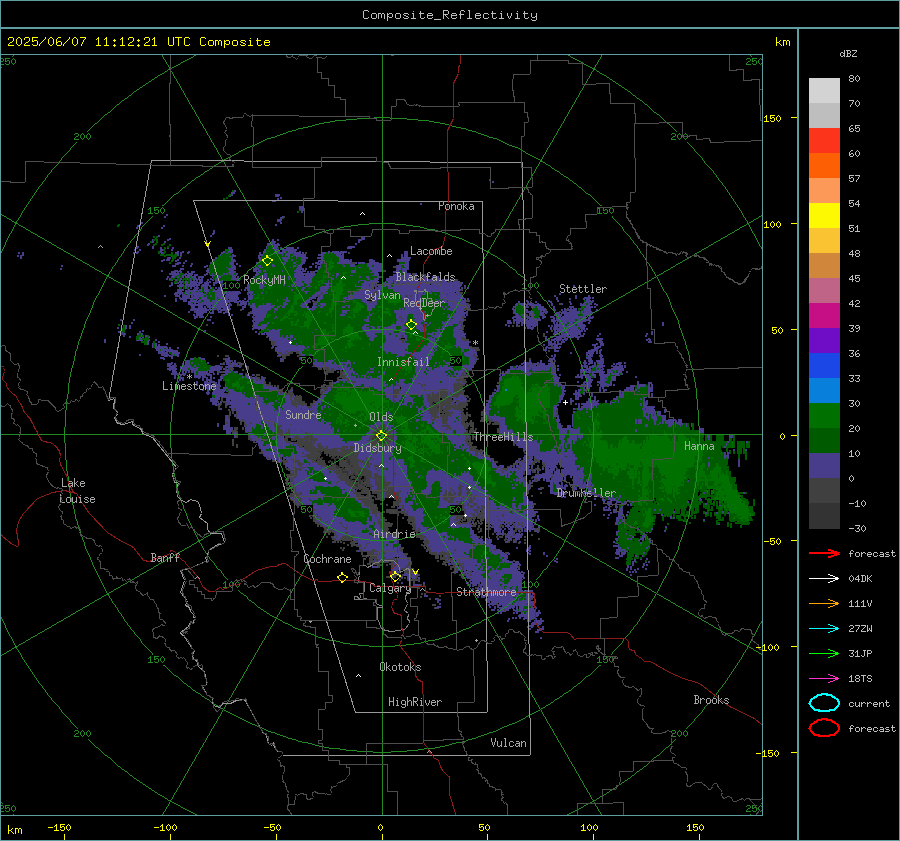Click yellow diamond marker at radar center near Didsbury
900x841 pixels.
(382, 436)
